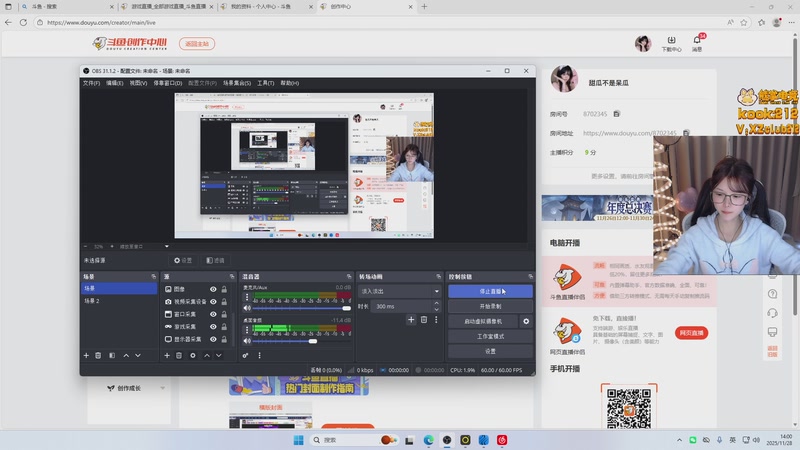Open virtual camera settings gear

click(526, 321)
